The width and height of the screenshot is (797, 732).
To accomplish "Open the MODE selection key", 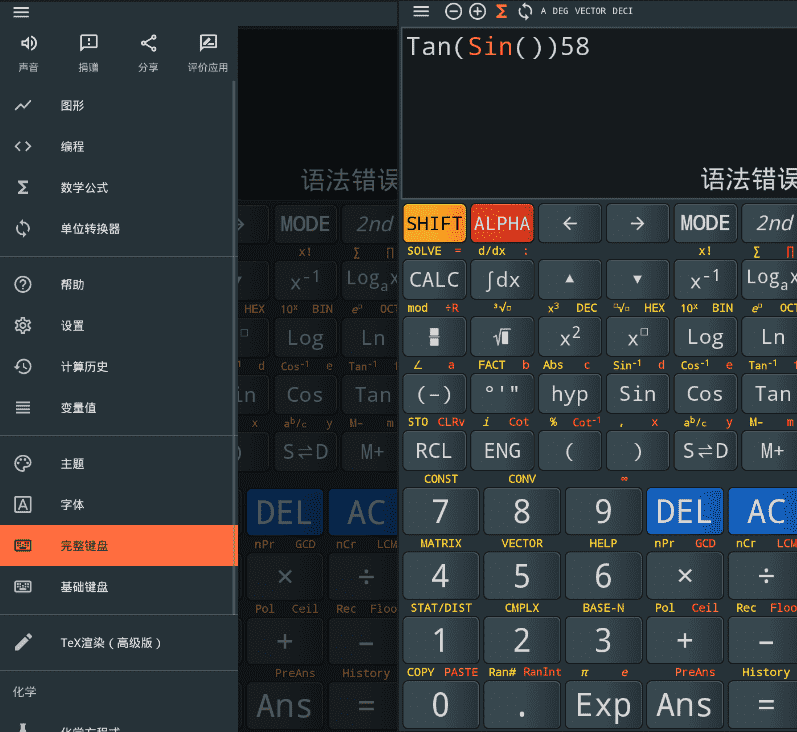I will point(704,223).
